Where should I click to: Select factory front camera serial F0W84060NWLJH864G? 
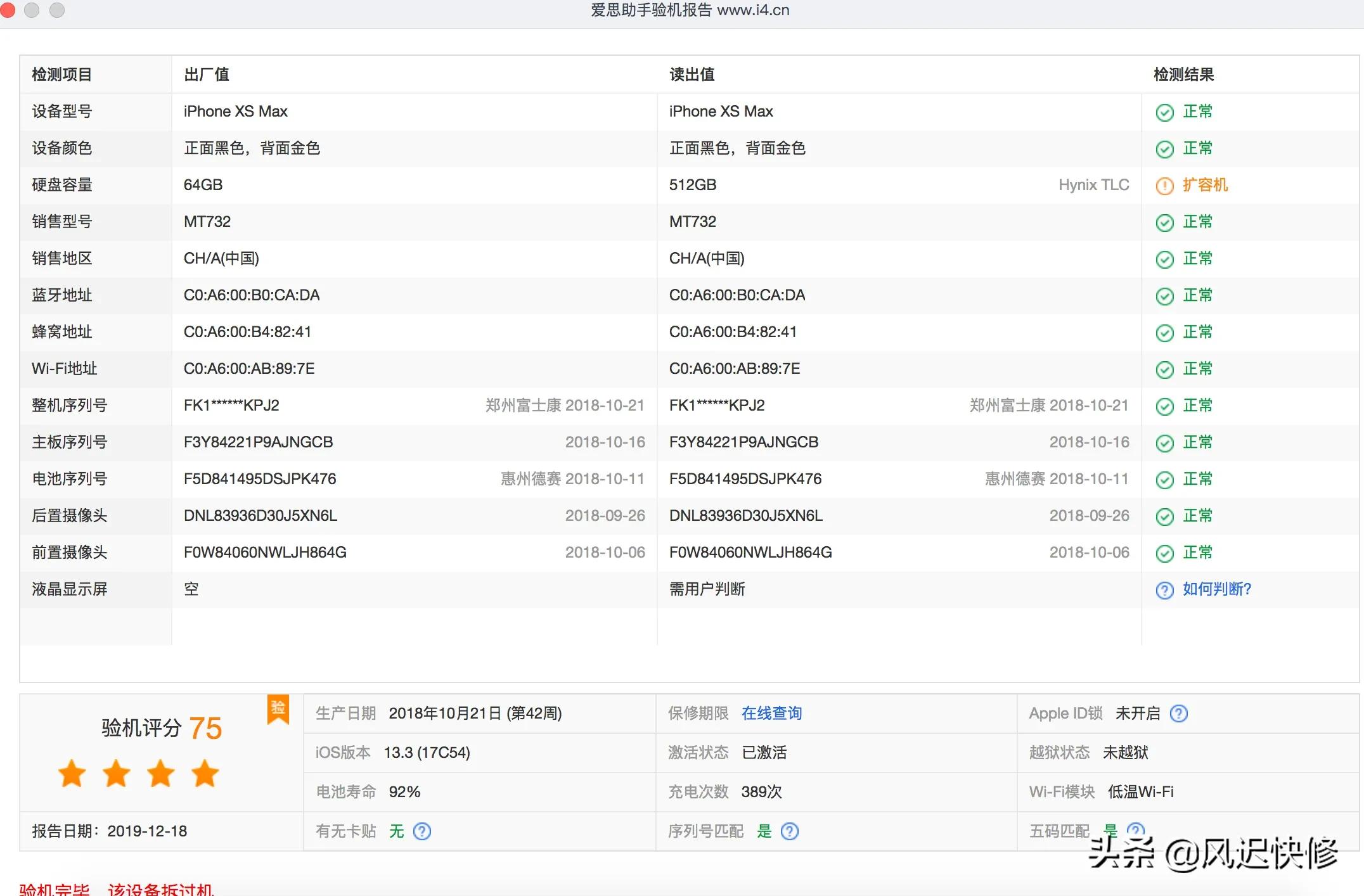tap(265, 553)
